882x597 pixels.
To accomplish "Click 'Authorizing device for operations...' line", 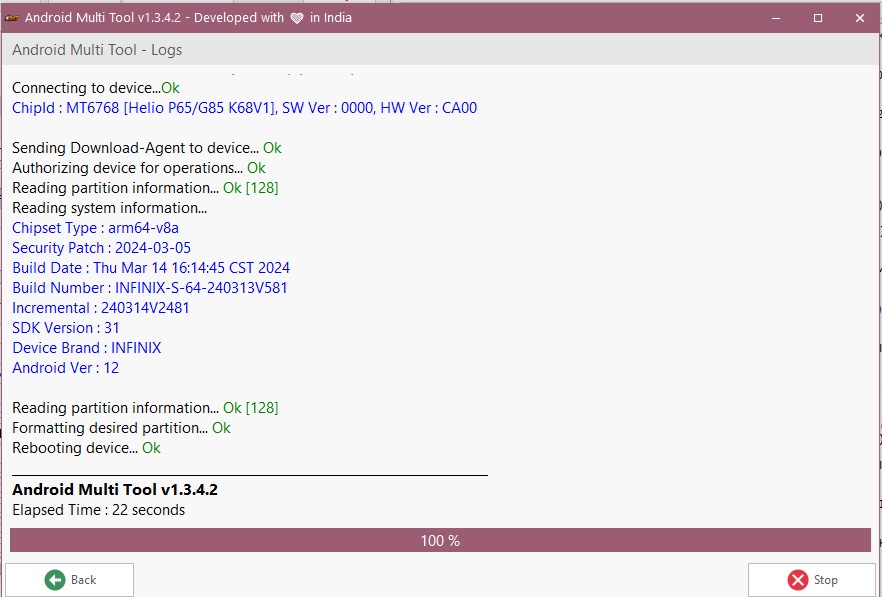I will coord(139,168).
